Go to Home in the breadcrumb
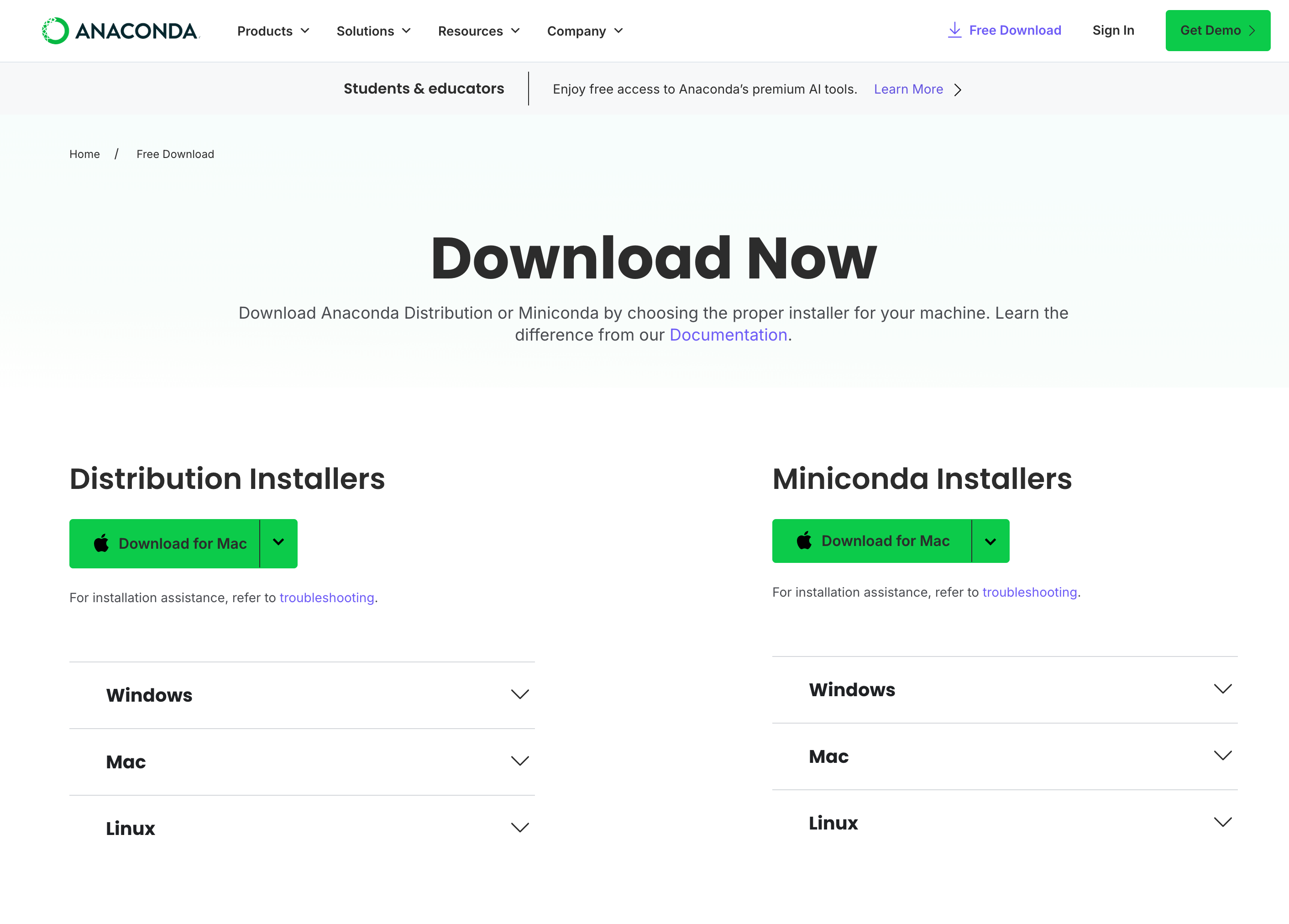 85,154
